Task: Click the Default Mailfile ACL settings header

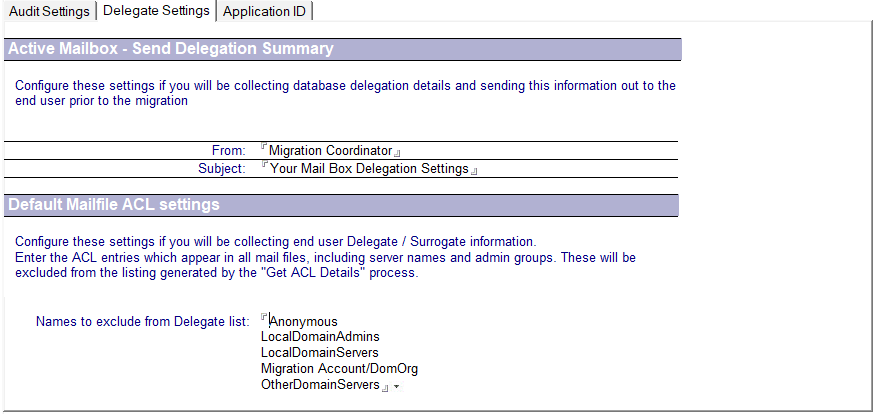Action: [114, 205]
